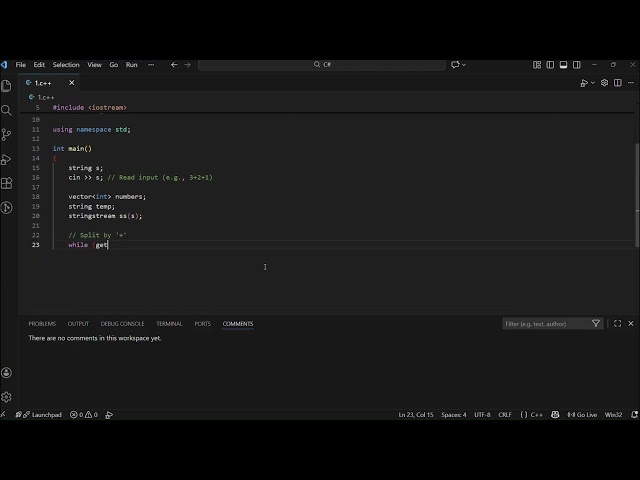Click the Copilot status bar icon
The width and height of the screenshot is (640, 480).
(x=555, y=415)
